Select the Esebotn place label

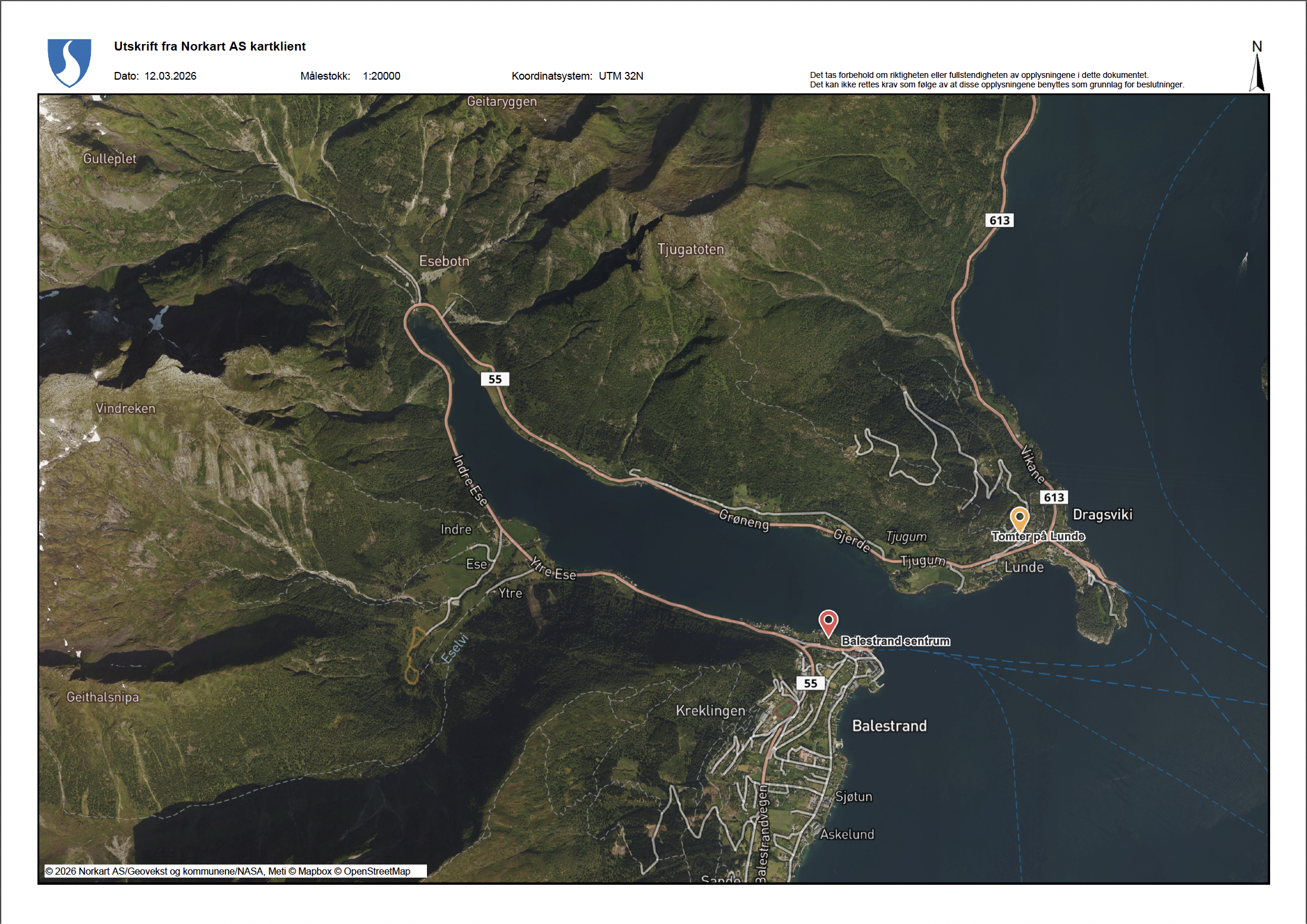pyautogui.click(x=443, y=262)
